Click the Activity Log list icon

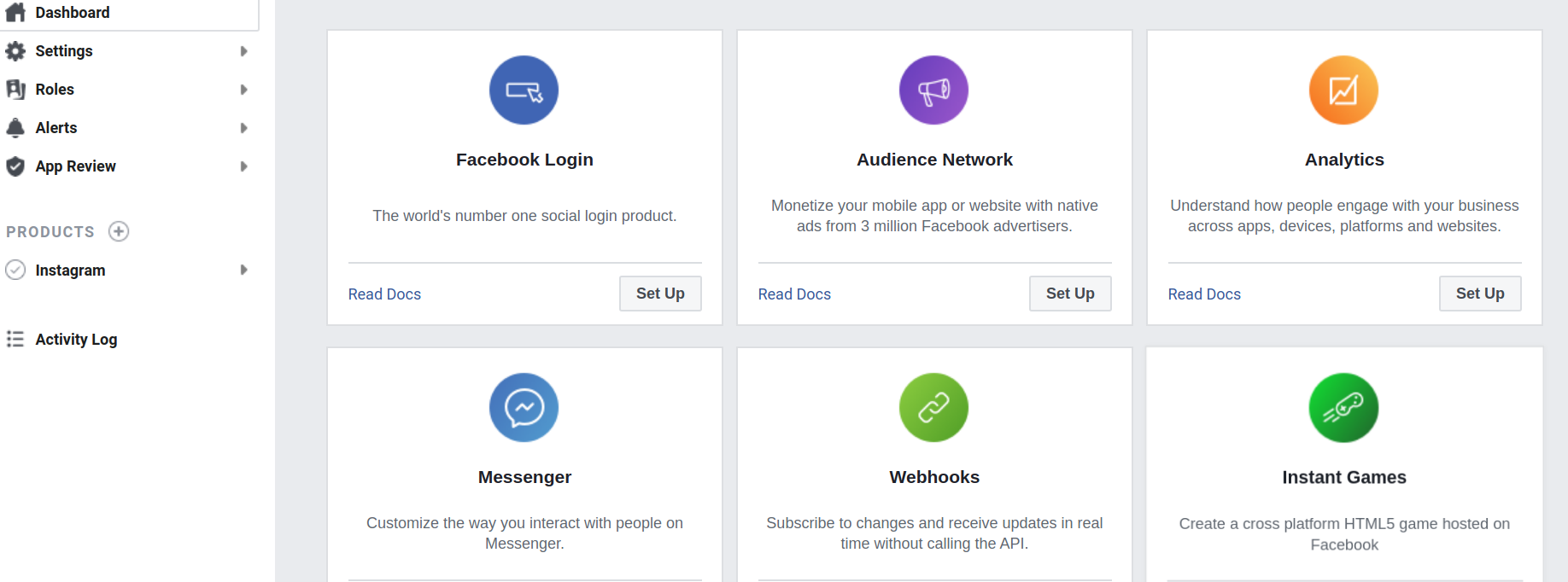click(15, 339)
